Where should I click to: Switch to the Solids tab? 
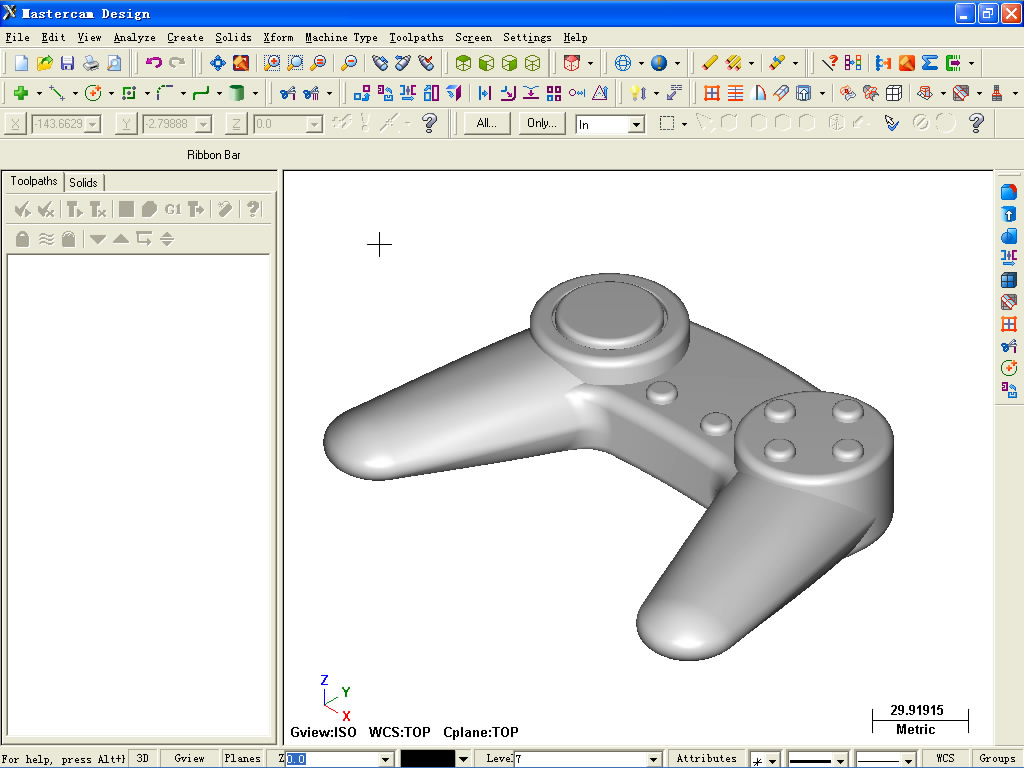point(84,182)
